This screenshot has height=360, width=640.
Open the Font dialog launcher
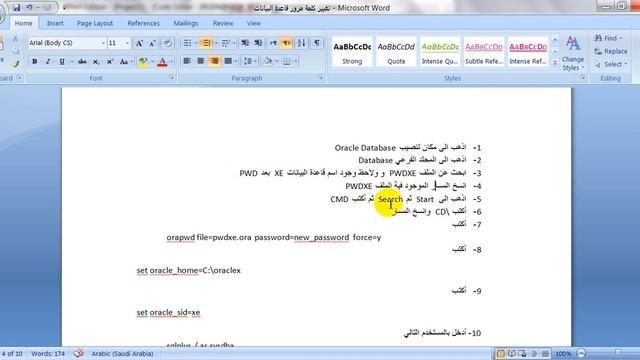coord(171,78)
